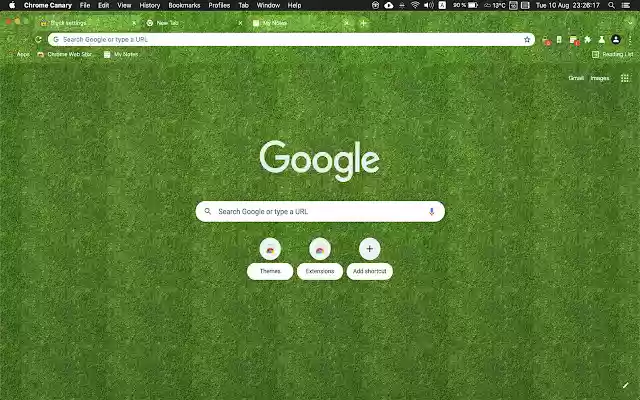The width and height of the screenshot is (640, 400).
Task: Open the keyboard input source A icon
Action: pos(442,5)
